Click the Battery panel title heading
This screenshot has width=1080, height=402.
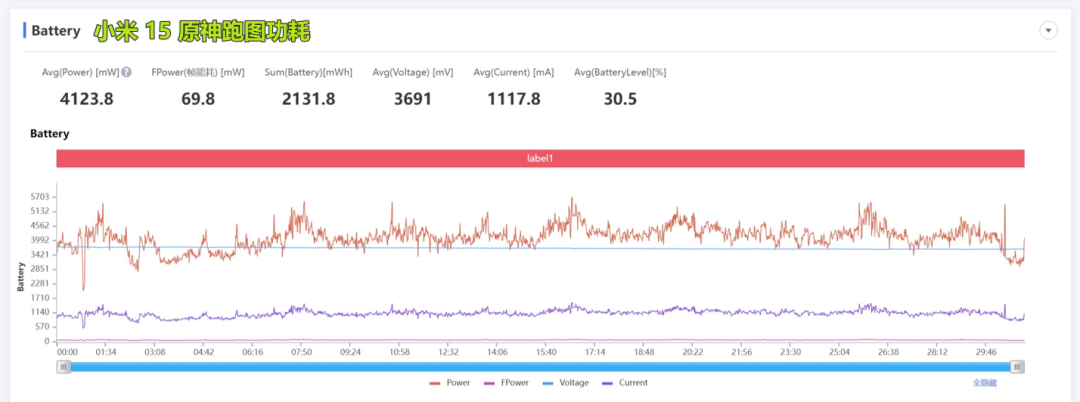pyautogui.click(x=56, y=31)
